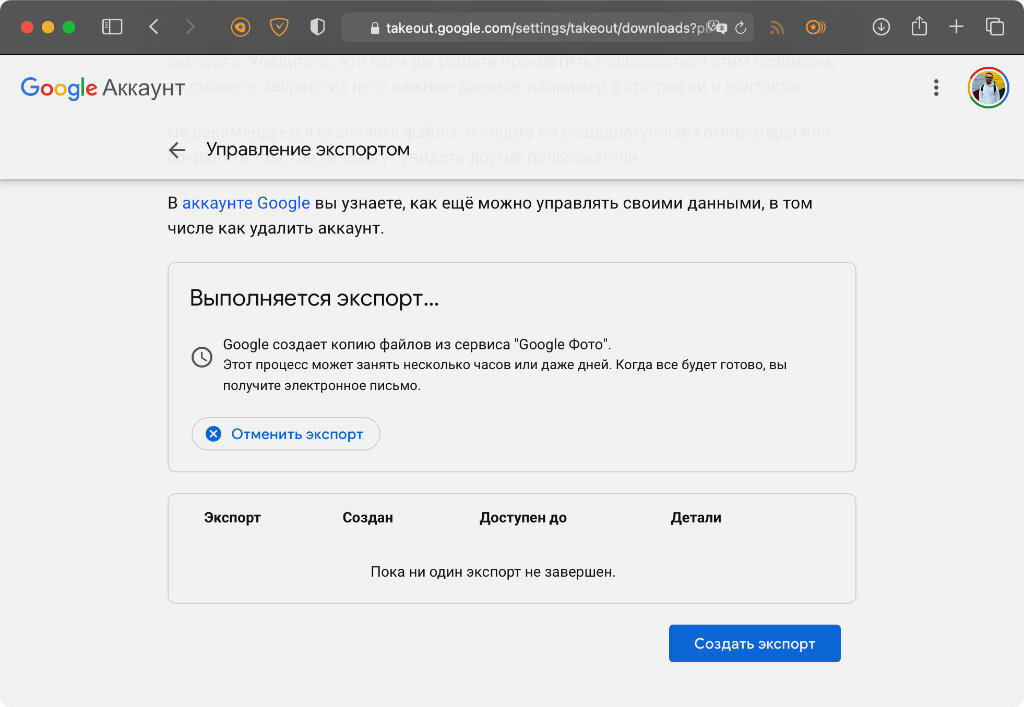Image resolution: width=1024 pixels, height=707 pixels.
Task: Open the RSS feed extension icon
Action: click(776, 27)
